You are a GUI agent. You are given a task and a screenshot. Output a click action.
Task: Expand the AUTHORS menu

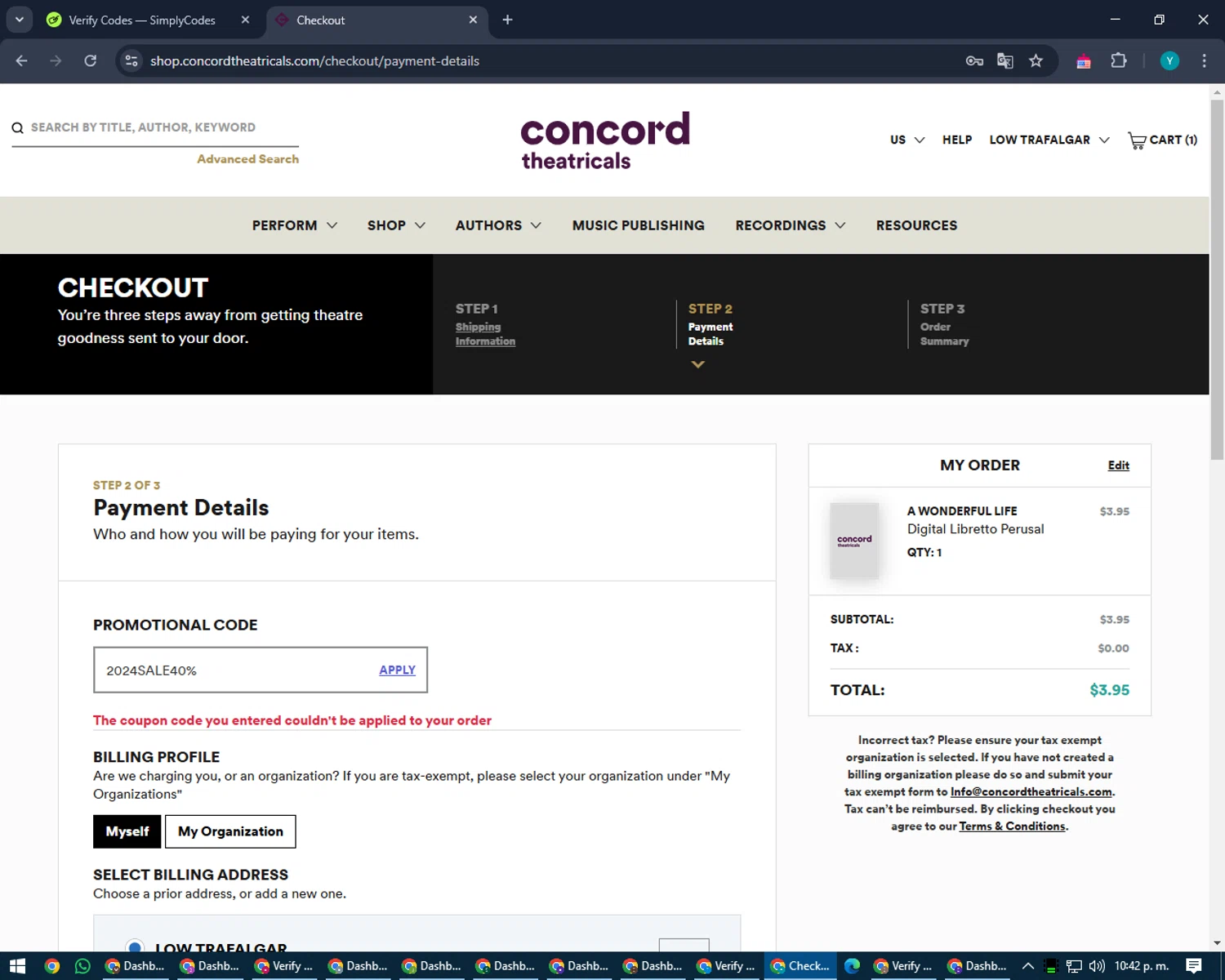pos(498,225)
